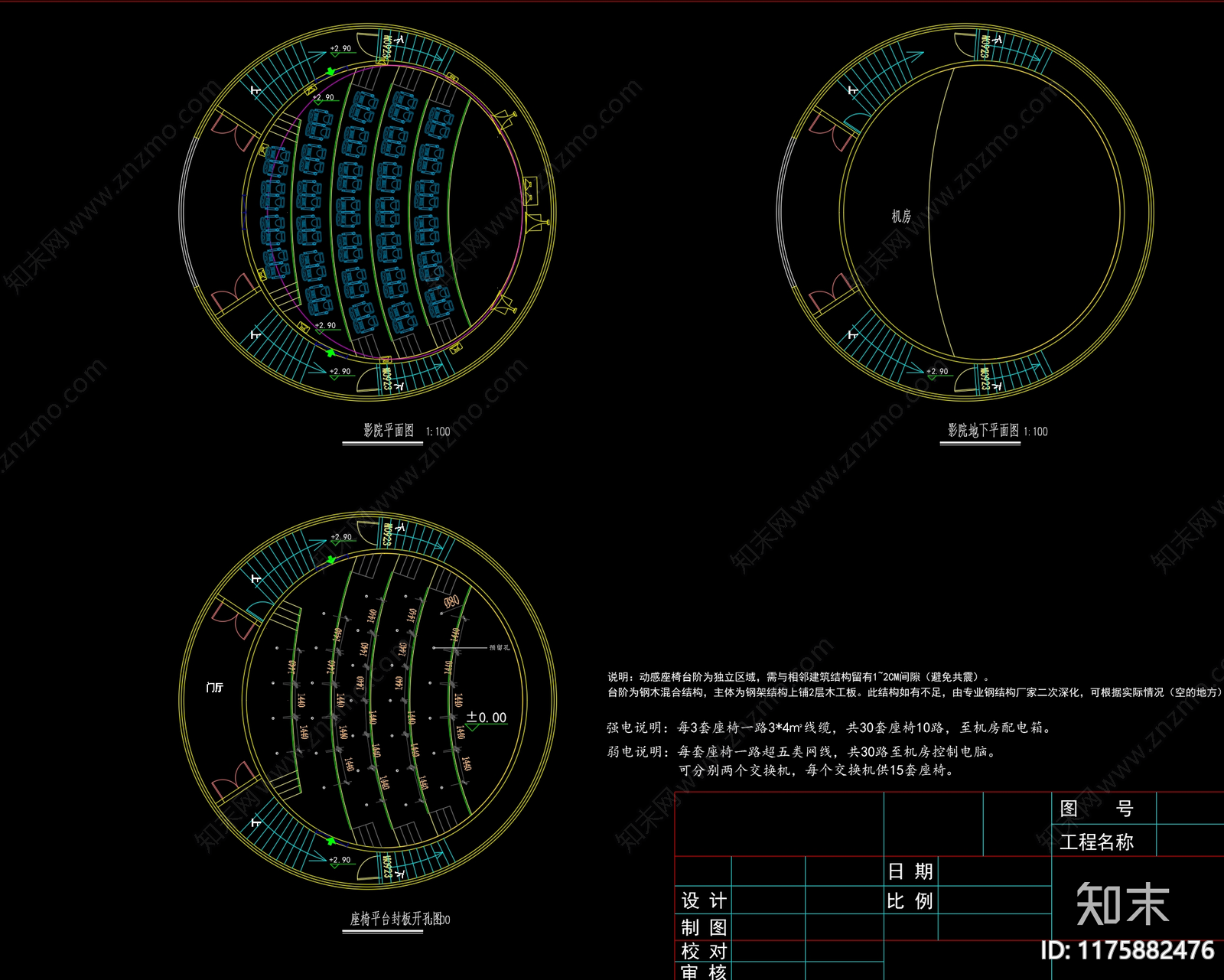1224x980 pixels.
Task: Select the '机房' room label
Action: 901,217
